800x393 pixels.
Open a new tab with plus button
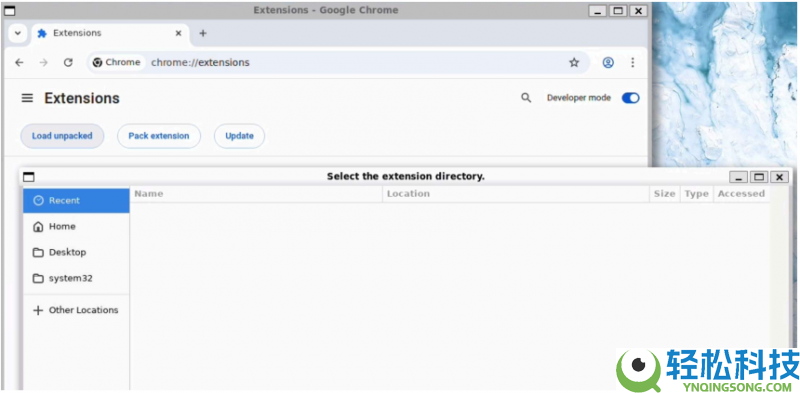click(x=203, y=33)
